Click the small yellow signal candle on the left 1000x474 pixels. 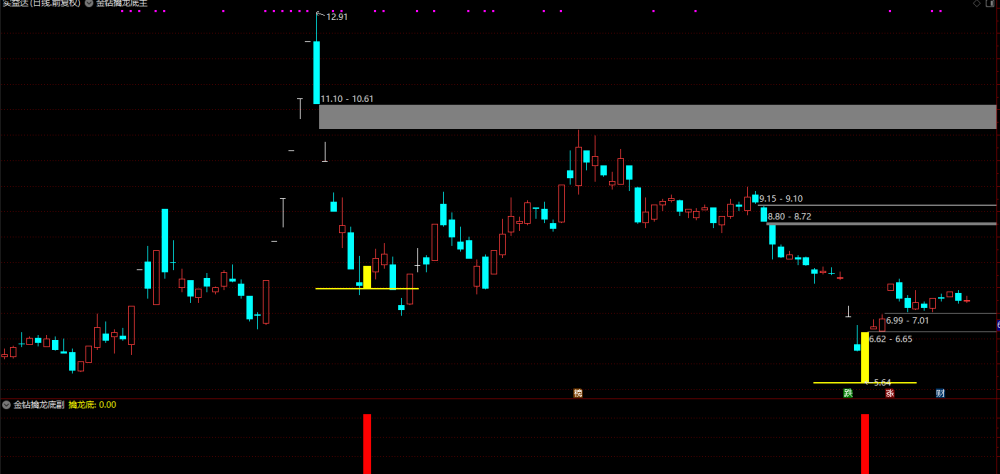coord(367,278)
